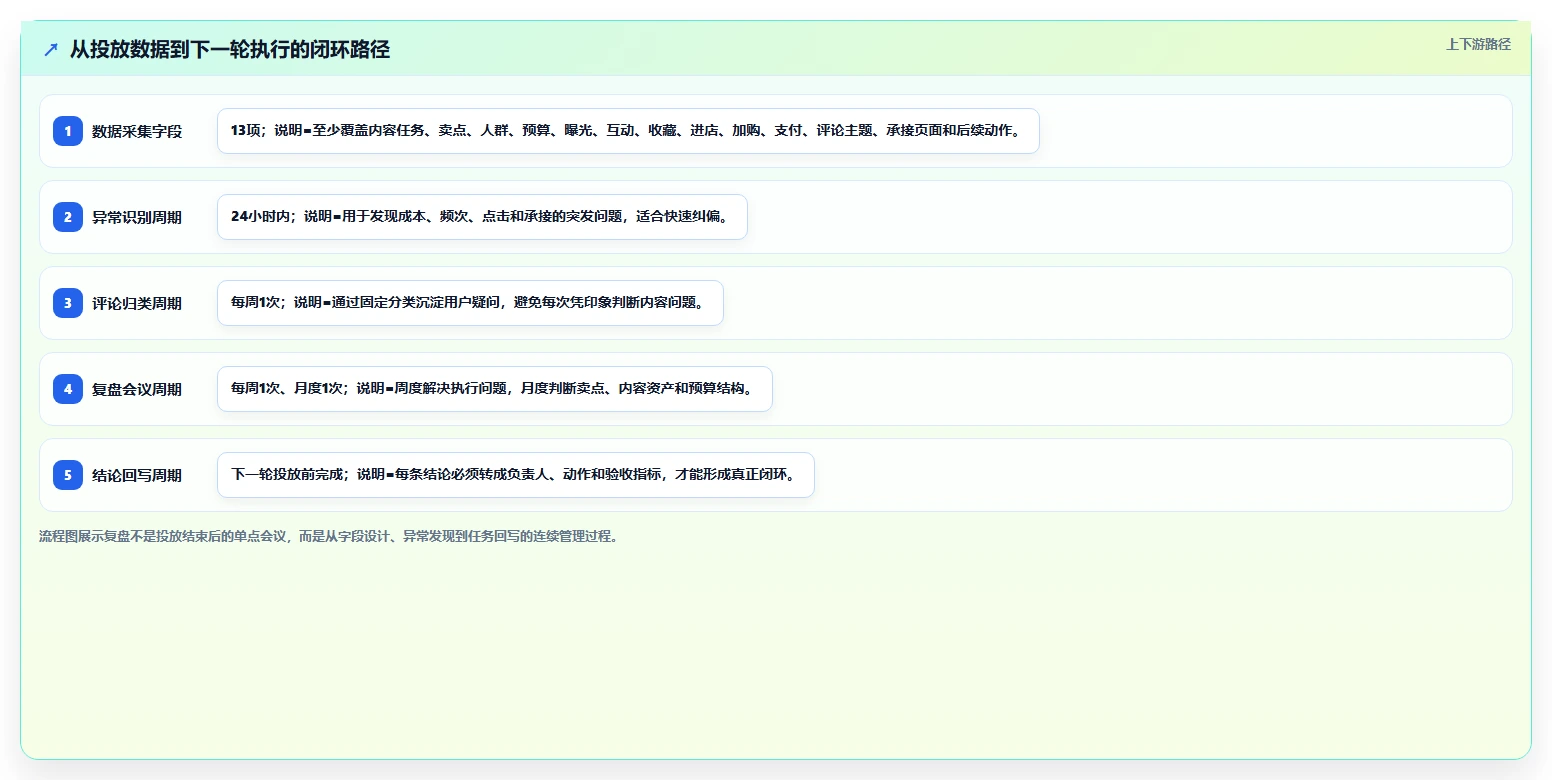Viewport: 1552px width, 780px height.
Task: Click the 每周1次；说明=通过固定分类 description box
Action: coord(470,303)
